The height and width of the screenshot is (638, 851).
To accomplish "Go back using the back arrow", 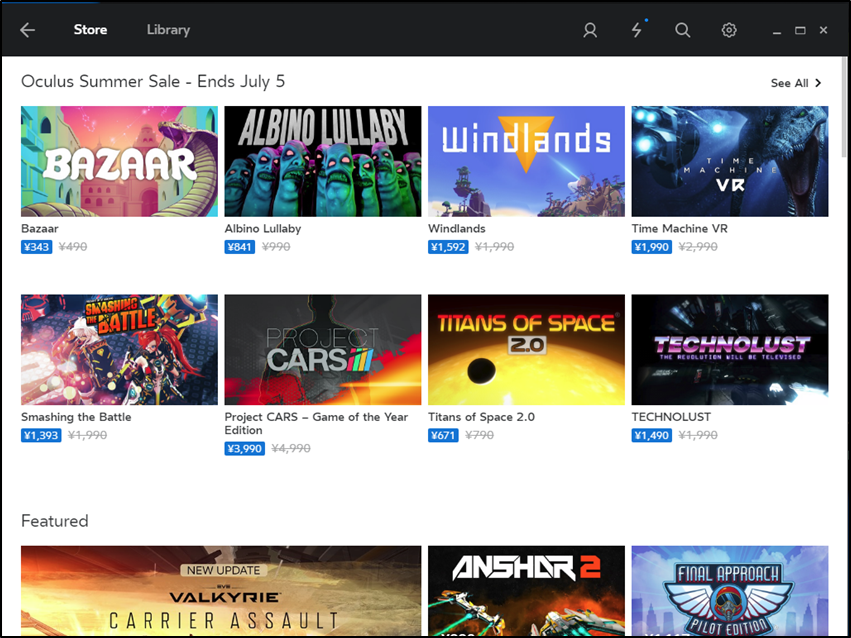I will pos(28,30).
